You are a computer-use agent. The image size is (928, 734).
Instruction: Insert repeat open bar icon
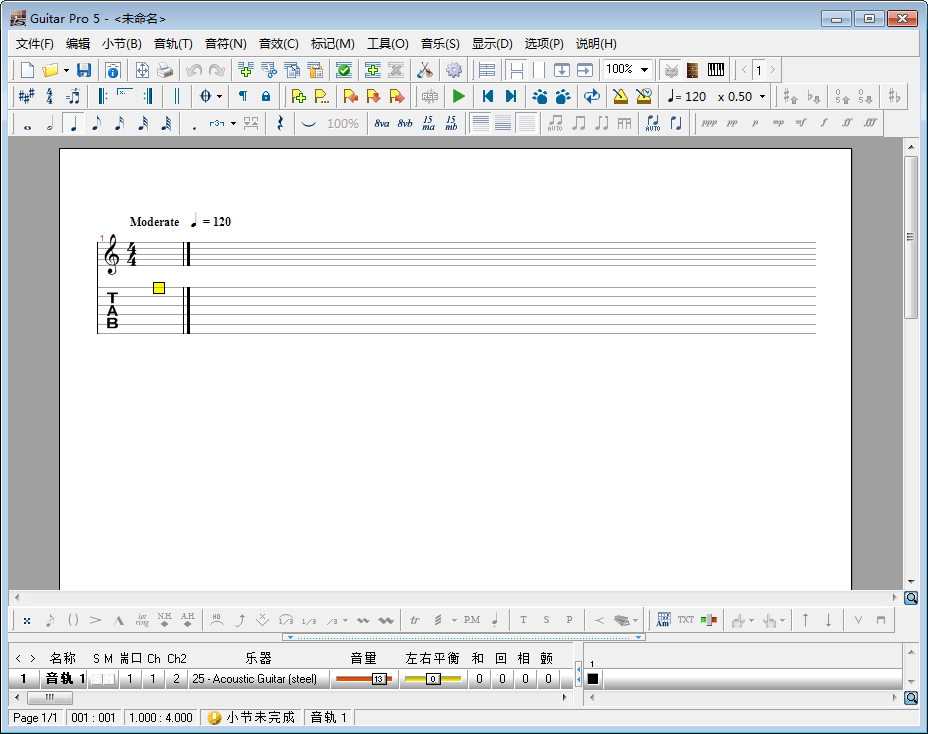pyautogui.click(x=102, y=96)
